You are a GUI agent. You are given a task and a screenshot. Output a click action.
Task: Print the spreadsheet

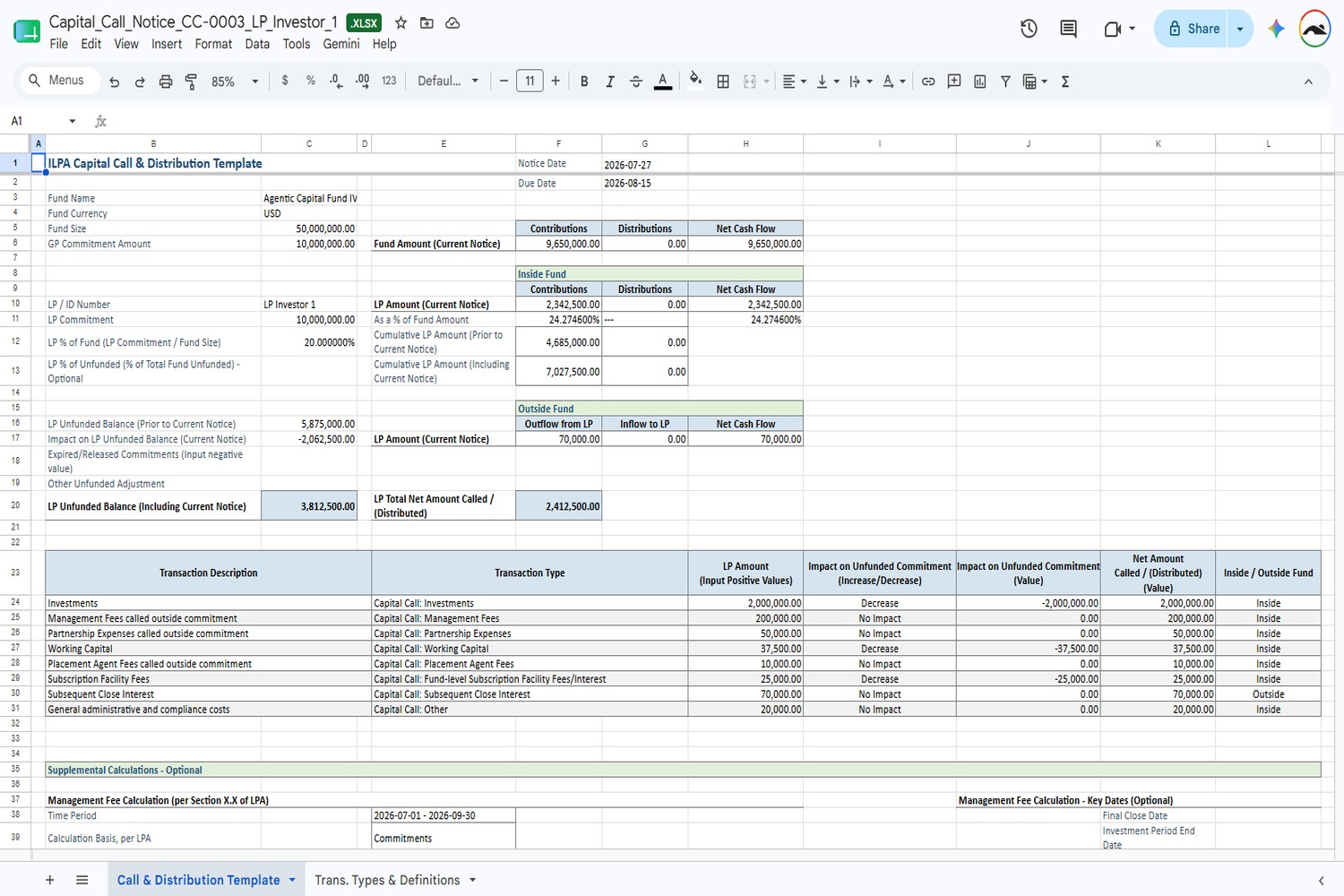[166, 82]
